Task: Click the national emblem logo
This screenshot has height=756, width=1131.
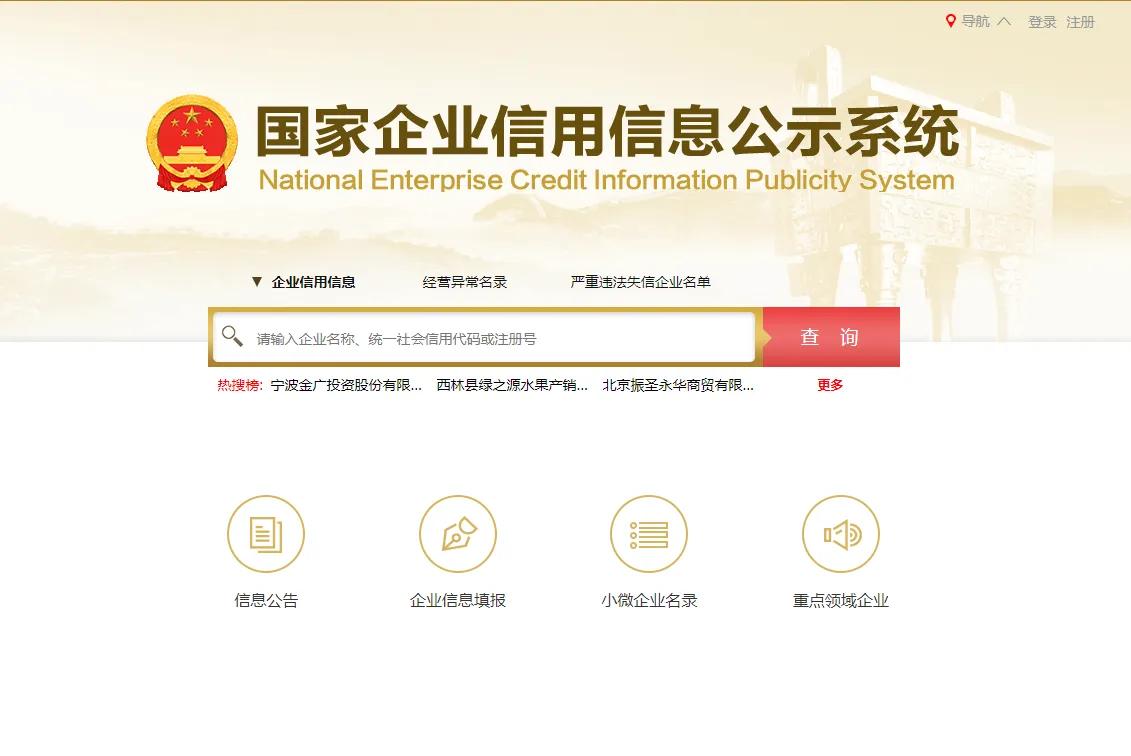Action: (x=192, y=143)
